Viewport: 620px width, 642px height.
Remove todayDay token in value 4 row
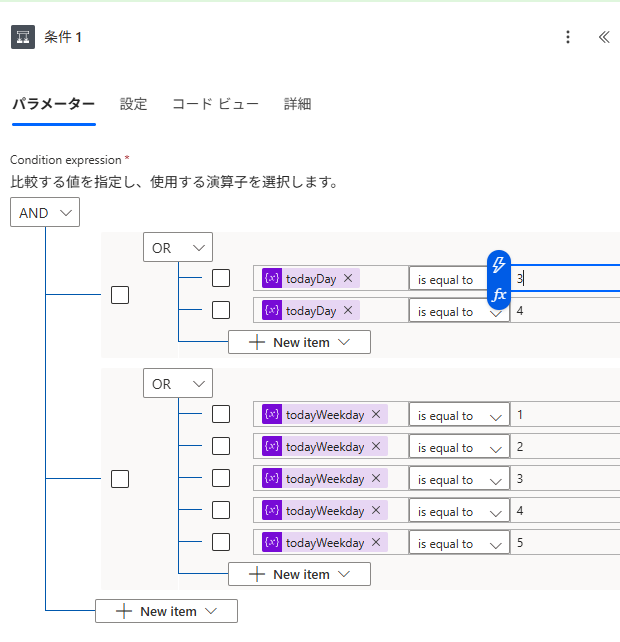click(348, 310)
